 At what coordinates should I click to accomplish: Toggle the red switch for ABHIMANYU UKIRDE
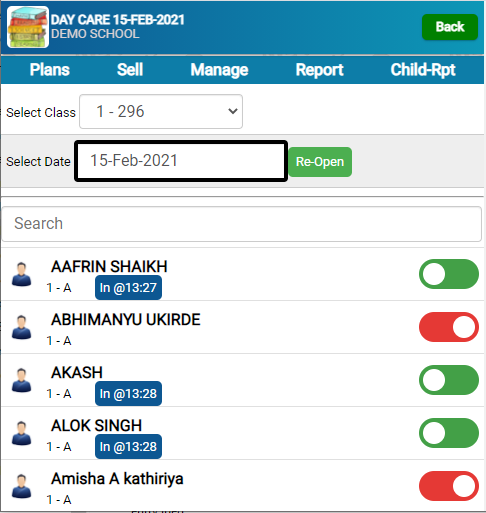click(449, 327)
